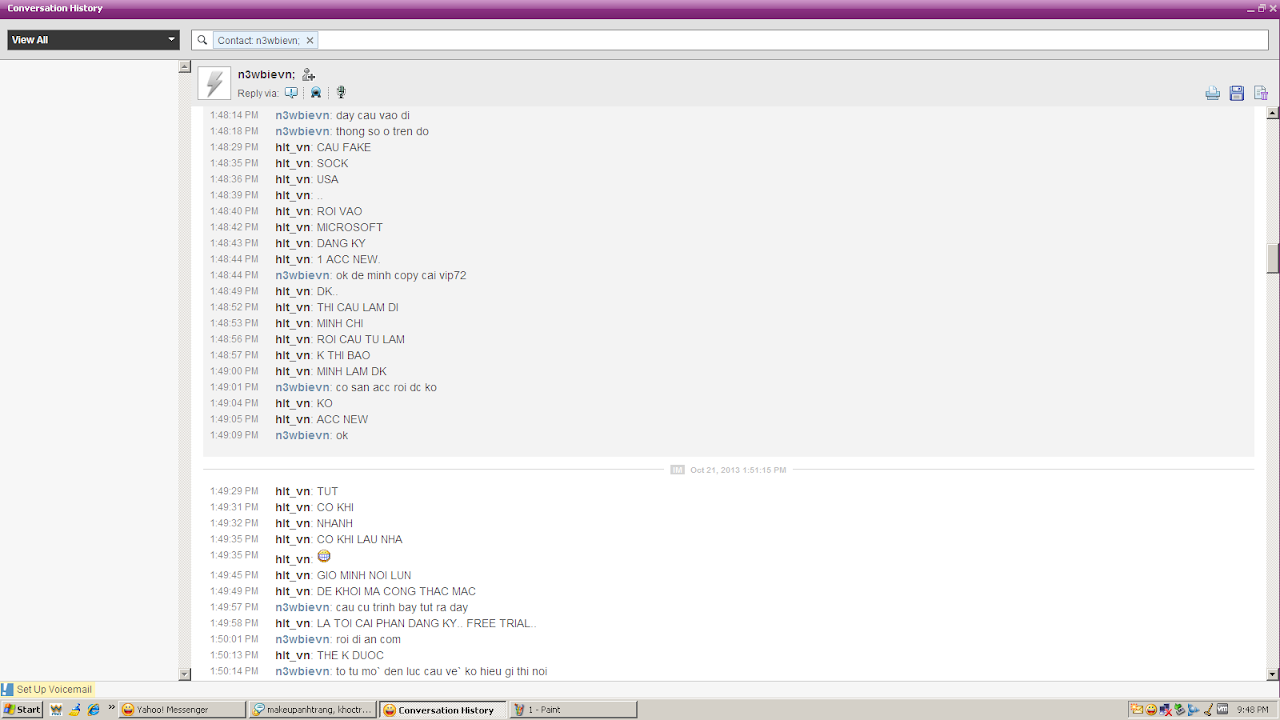Click message 'THE K DUOC'
Screen dimensions: 1280x720
[350, 655]
